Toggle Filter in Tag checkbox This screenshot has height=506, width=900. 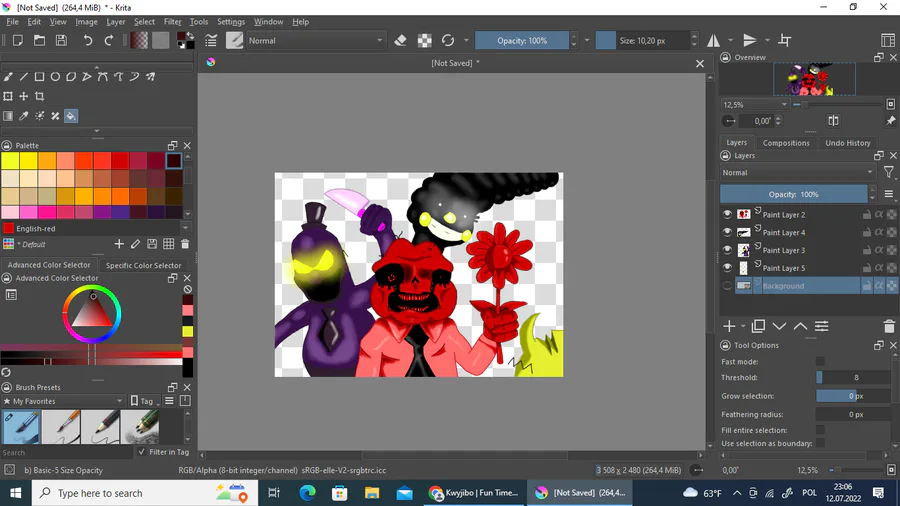(x=142, y=452)
